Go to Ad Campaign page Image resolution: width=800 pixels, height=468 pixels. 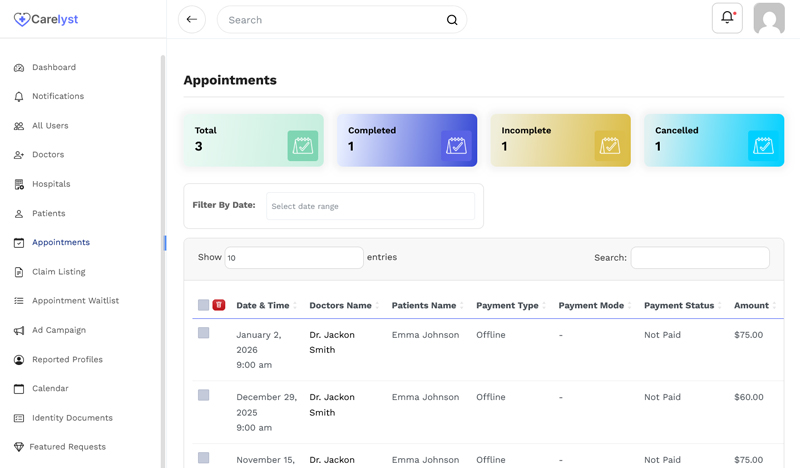59,330
